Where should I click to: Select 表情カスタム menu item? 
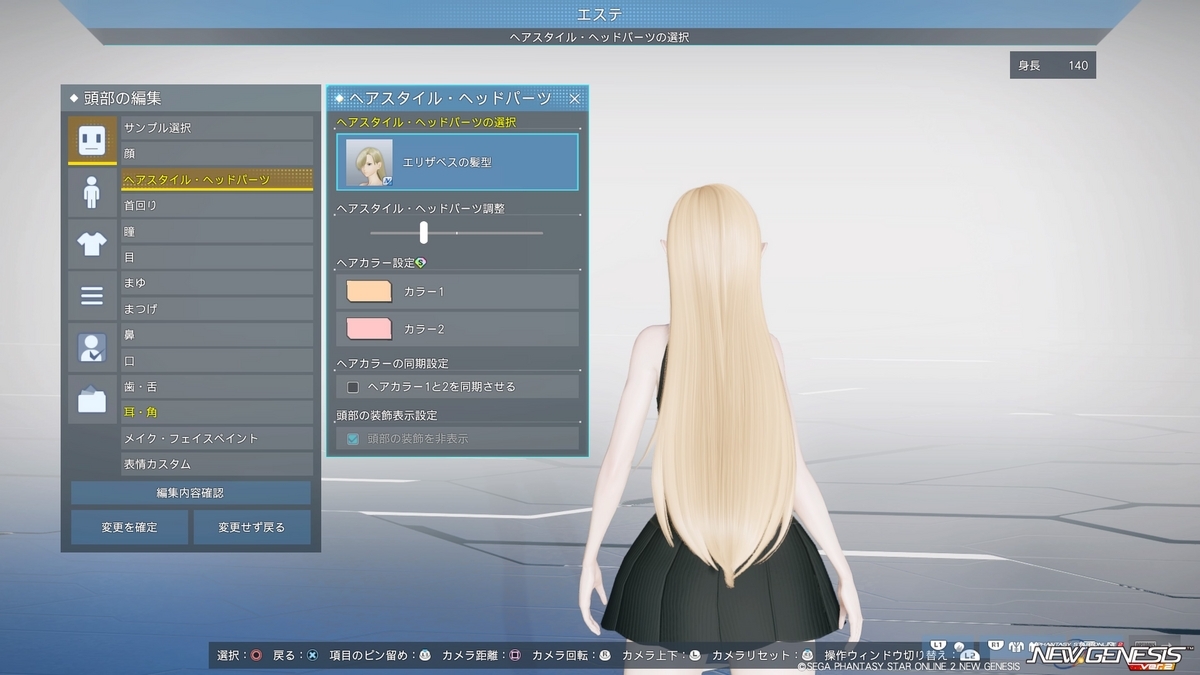click(x=217, y=465)
